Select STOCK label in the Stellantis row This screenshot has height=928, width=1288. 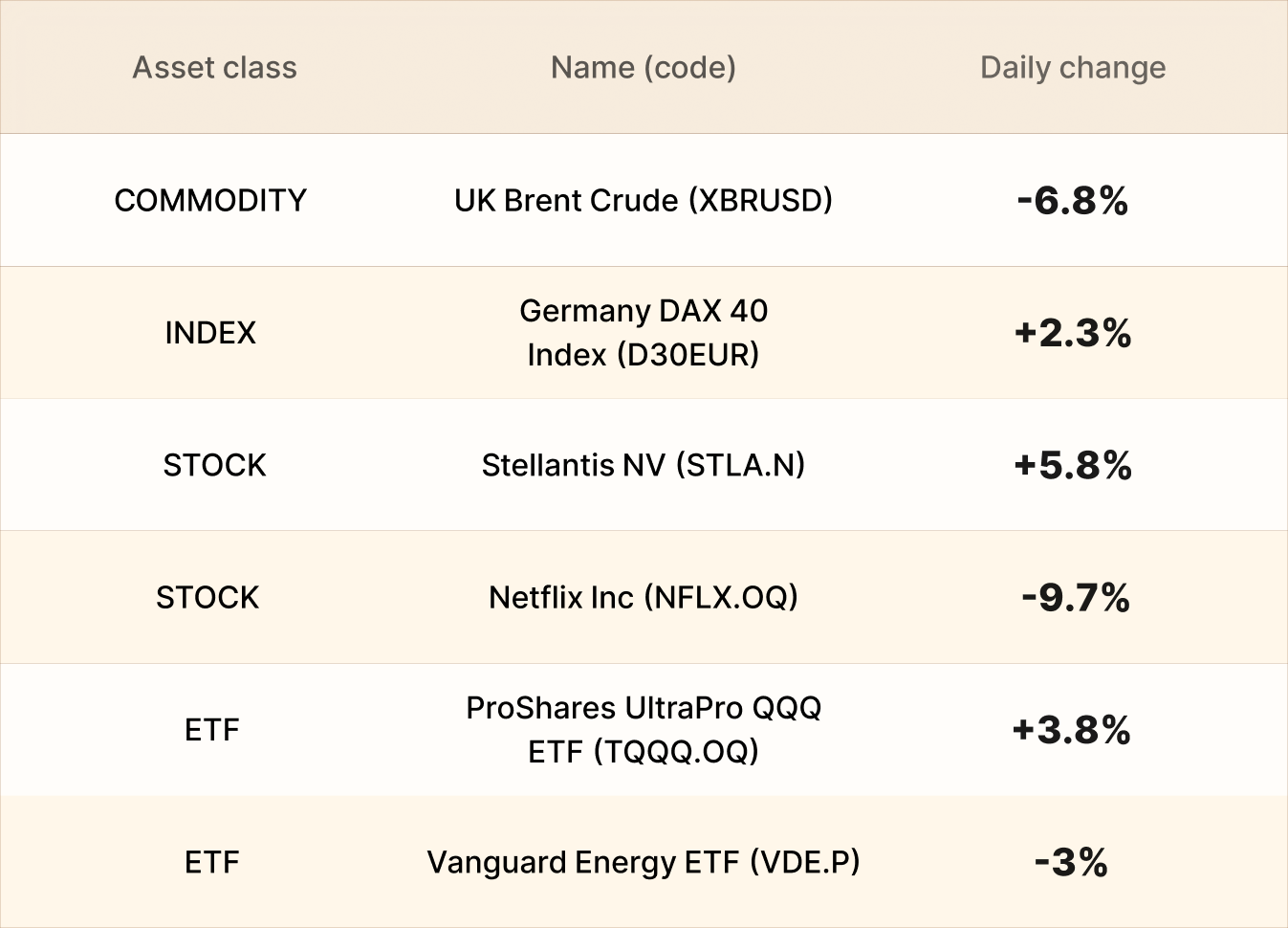click(214, 466)
